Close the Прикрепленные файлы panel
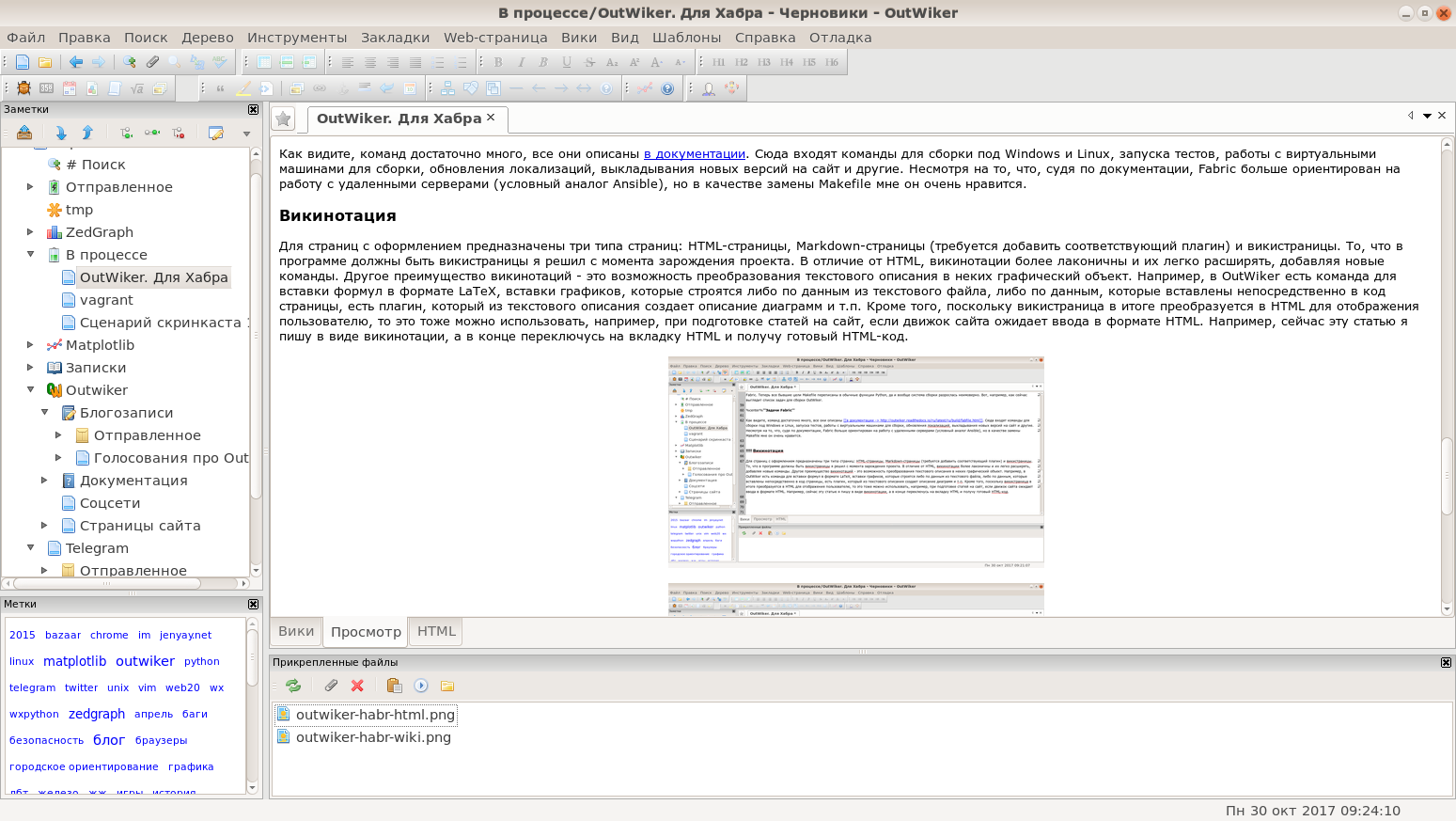Viewport: 1456px width, 821px height. [x=1446, y=662]
